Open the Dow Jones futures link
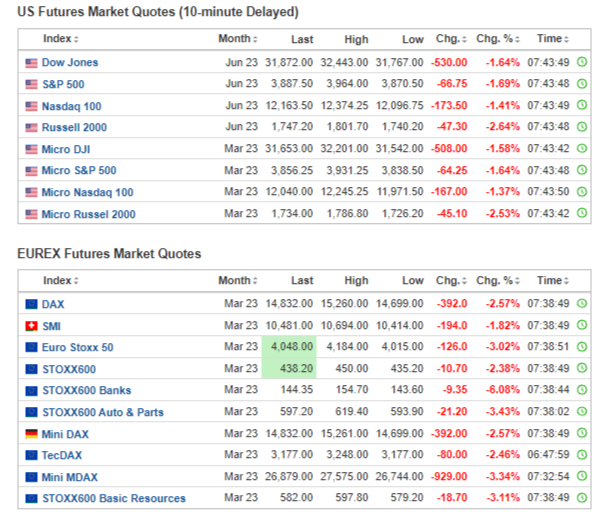Viewport: 607px width, 519px height. pos(70,62)
